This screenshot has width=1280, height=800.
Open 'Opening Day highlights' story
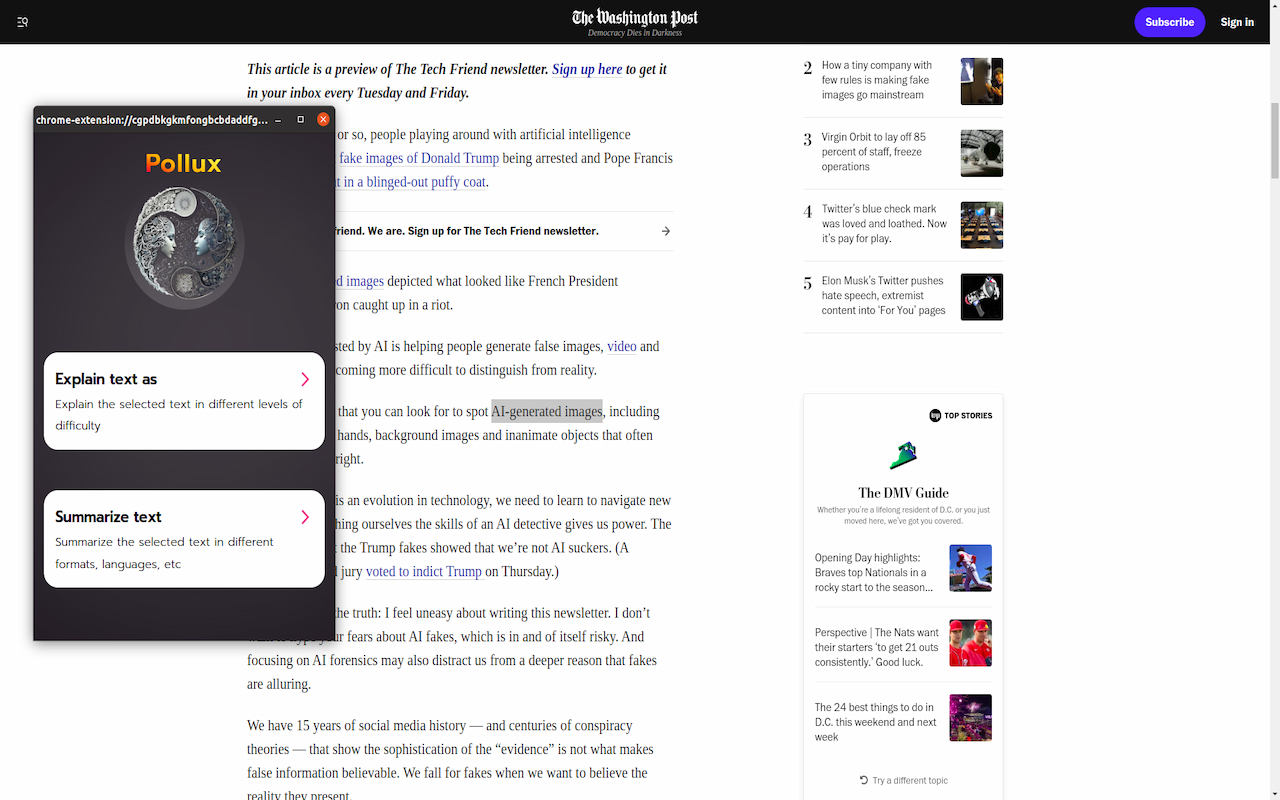coord(874,573)
